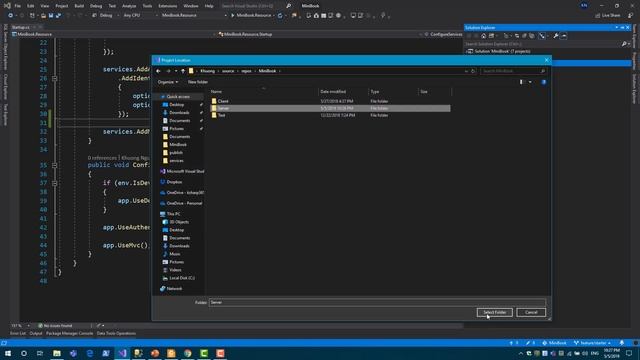This screenshot has height=360, width=640.
Task: Go up one folder level
Action: point(183,71)
